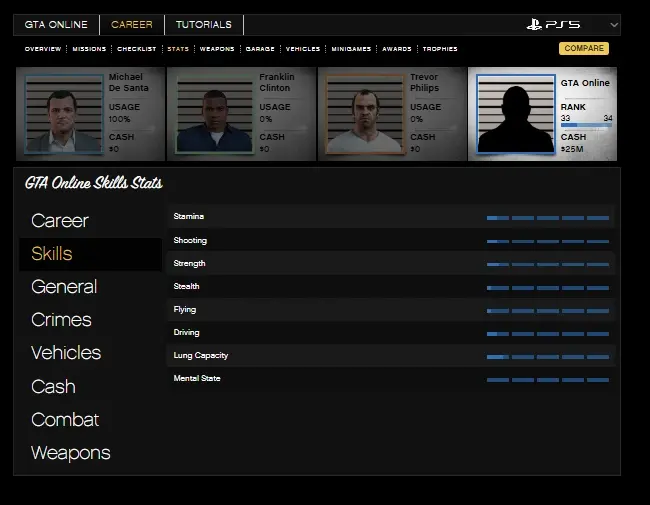Select the GTA Online silhouette character
650x505 pixels.
tap(516, 114)
